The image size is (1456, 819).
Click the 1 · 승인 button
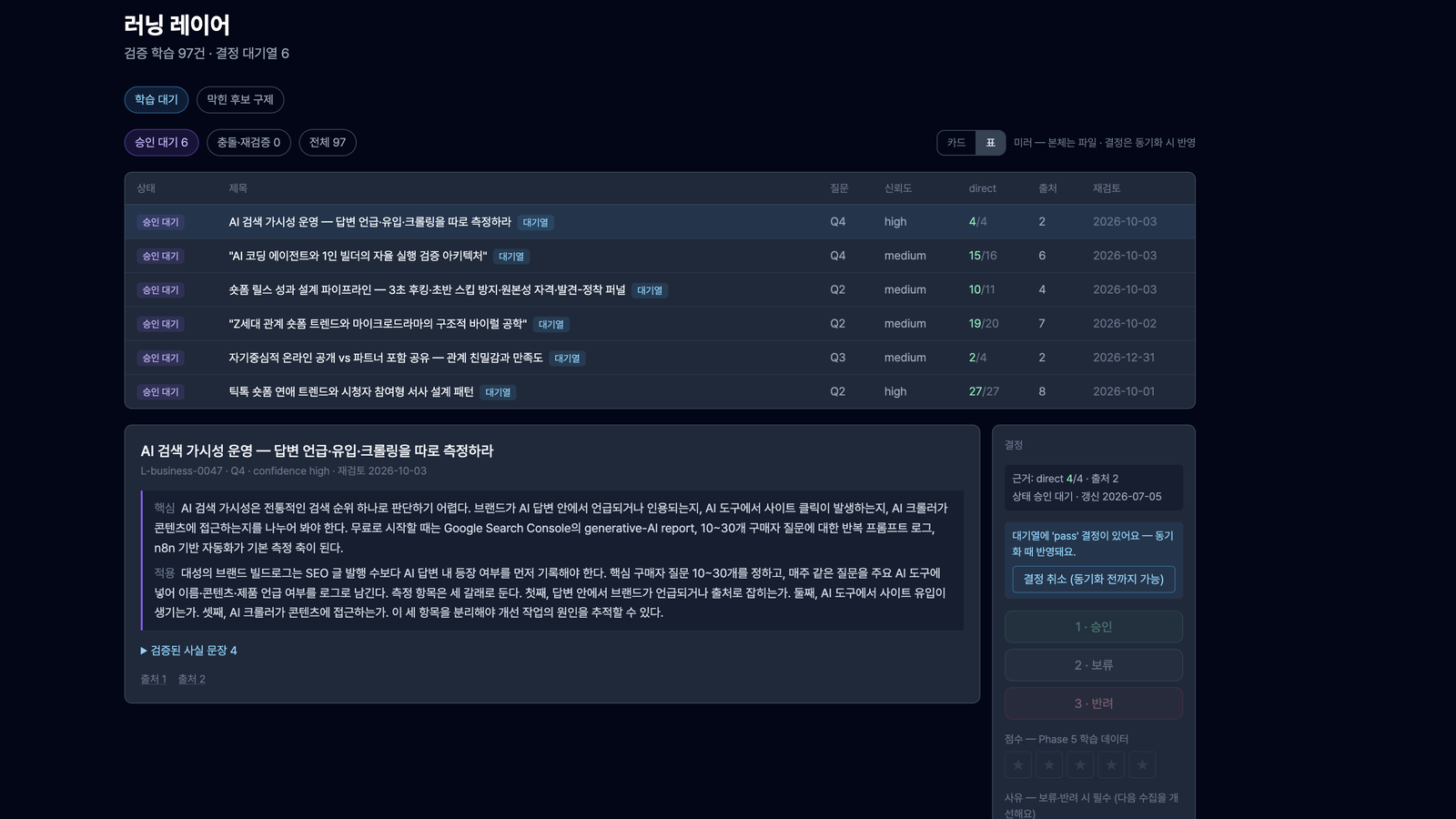coord(1094,627)
